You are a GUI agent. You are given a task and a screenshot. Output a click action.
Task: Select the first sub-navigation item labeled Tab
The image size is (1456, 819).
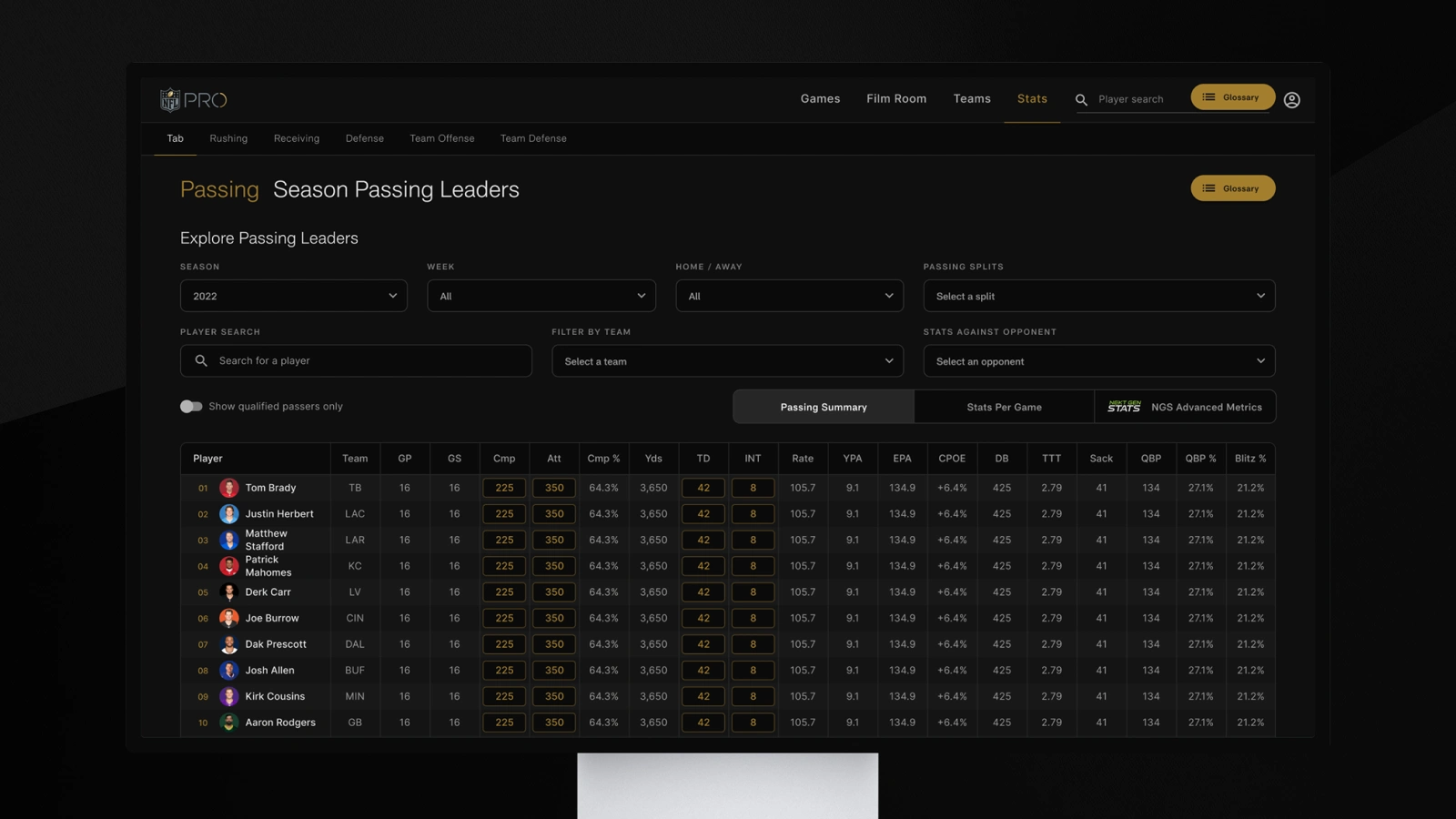(176, 138)
